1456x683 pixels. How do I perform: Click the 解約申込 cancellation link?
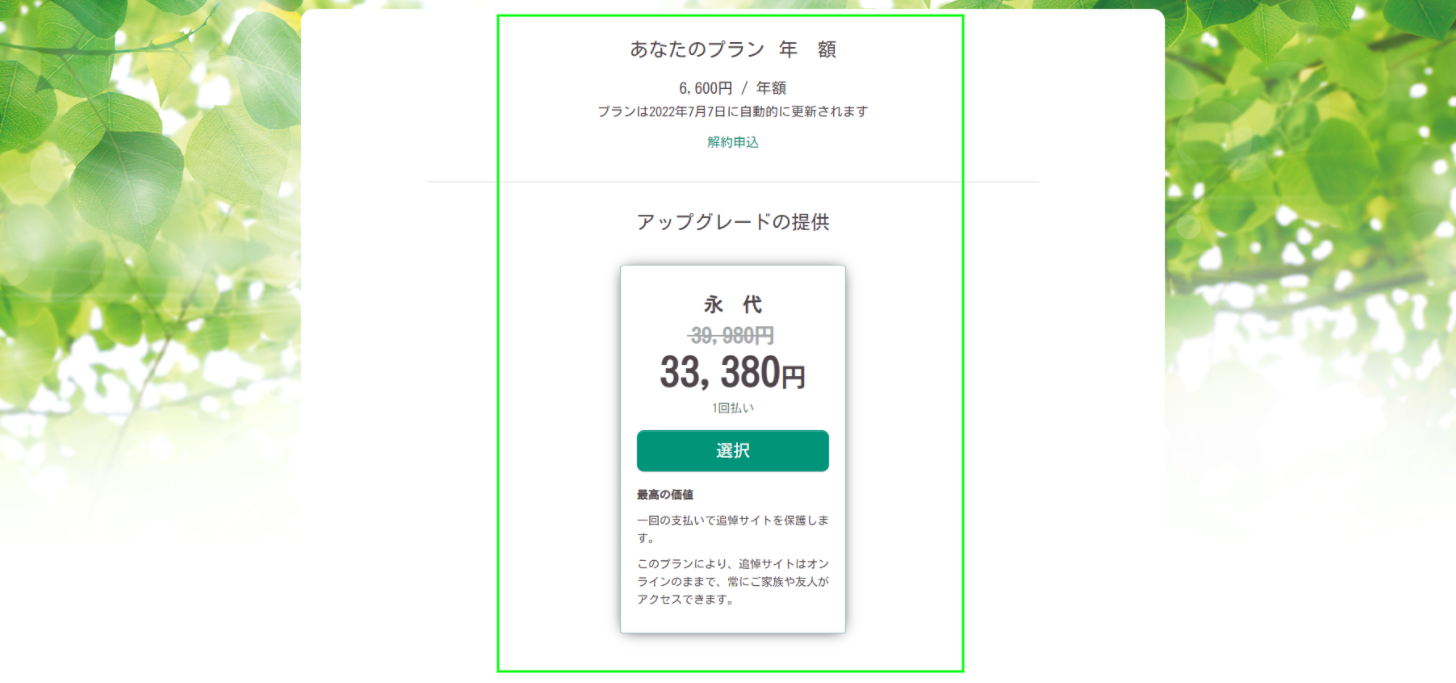click(733, 142)
